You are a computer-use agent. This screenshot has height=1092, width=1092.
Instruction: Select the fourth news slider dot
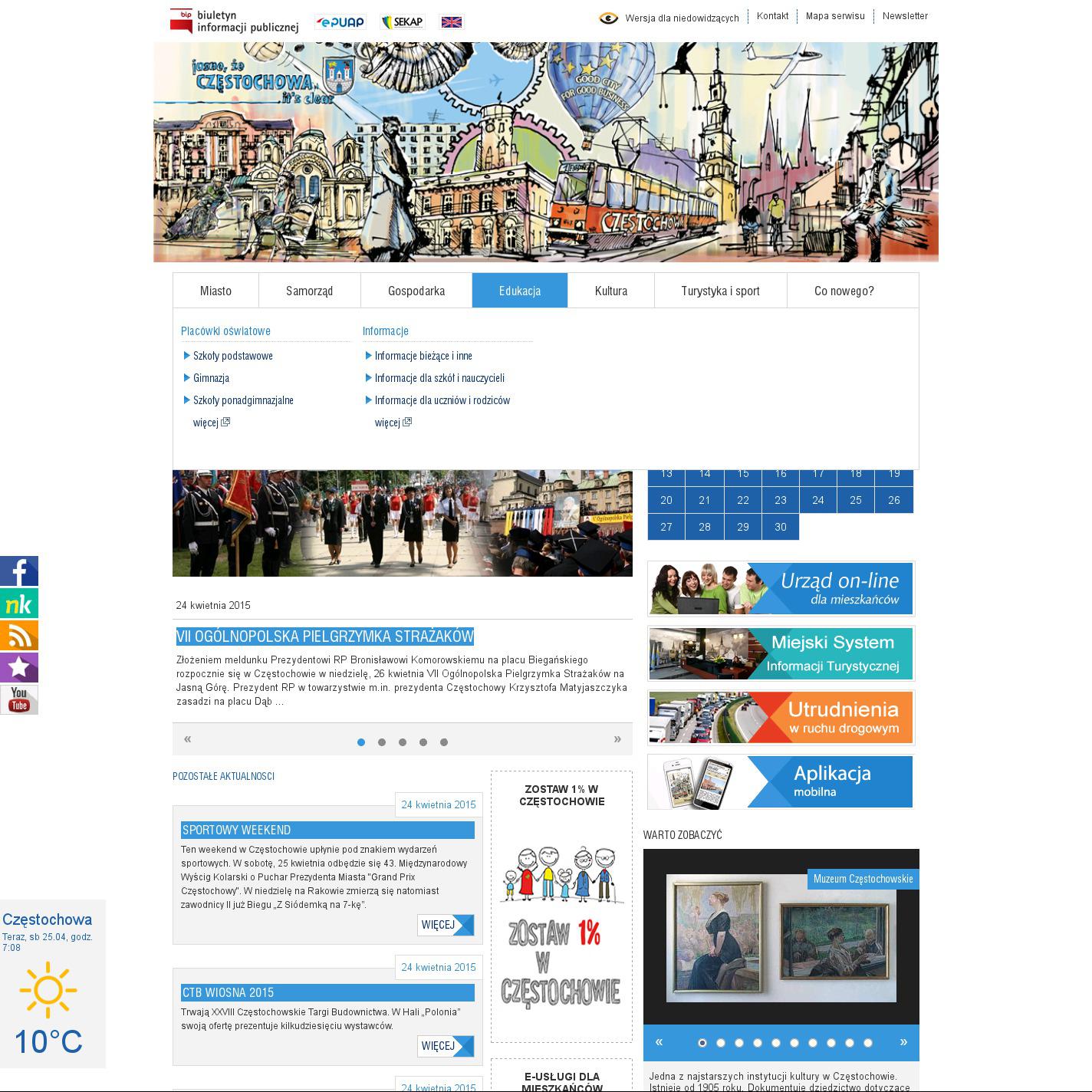click(423, 742)
